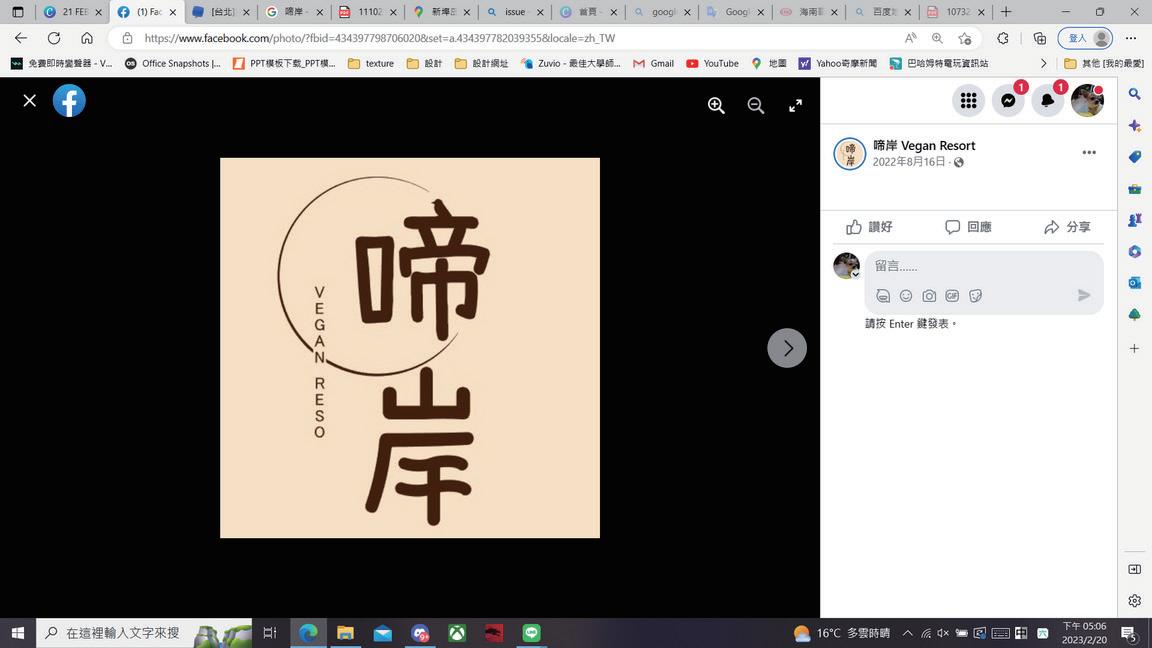Add a sticker to the comment
1152x648 pixels.
(976, 295)
